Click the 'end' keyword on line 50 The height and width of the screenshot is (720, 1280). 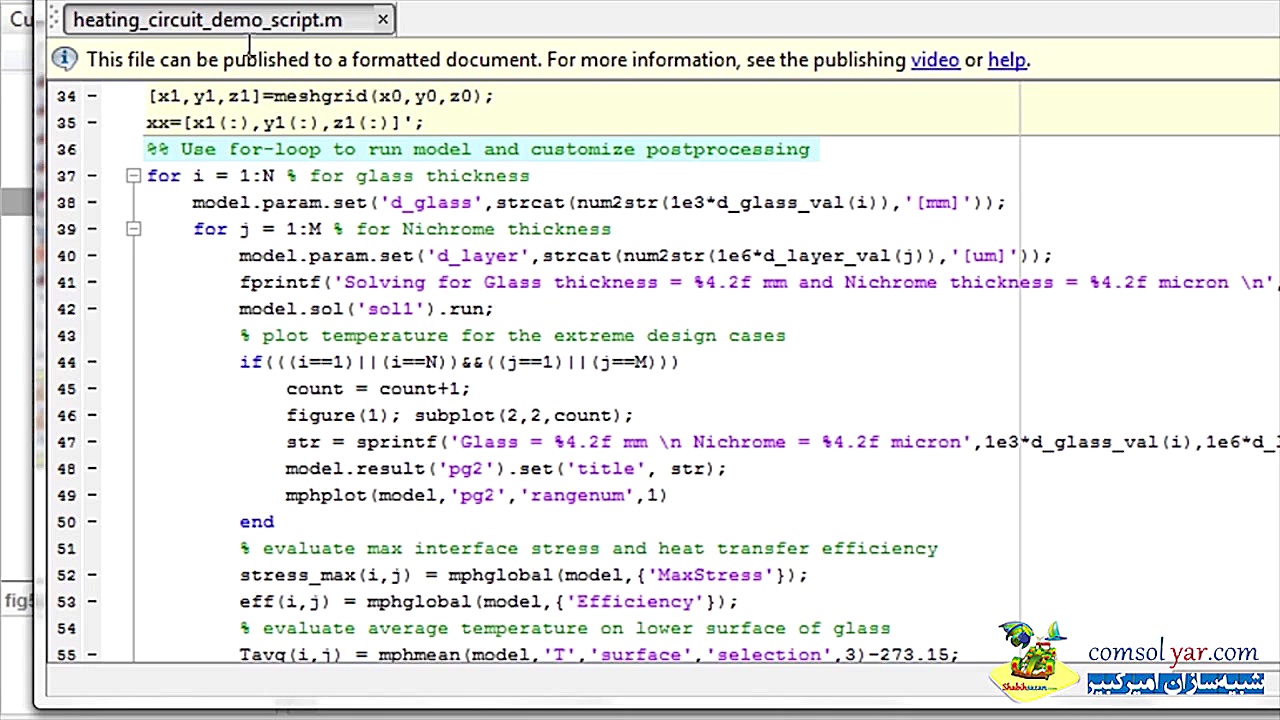(257, 522)
